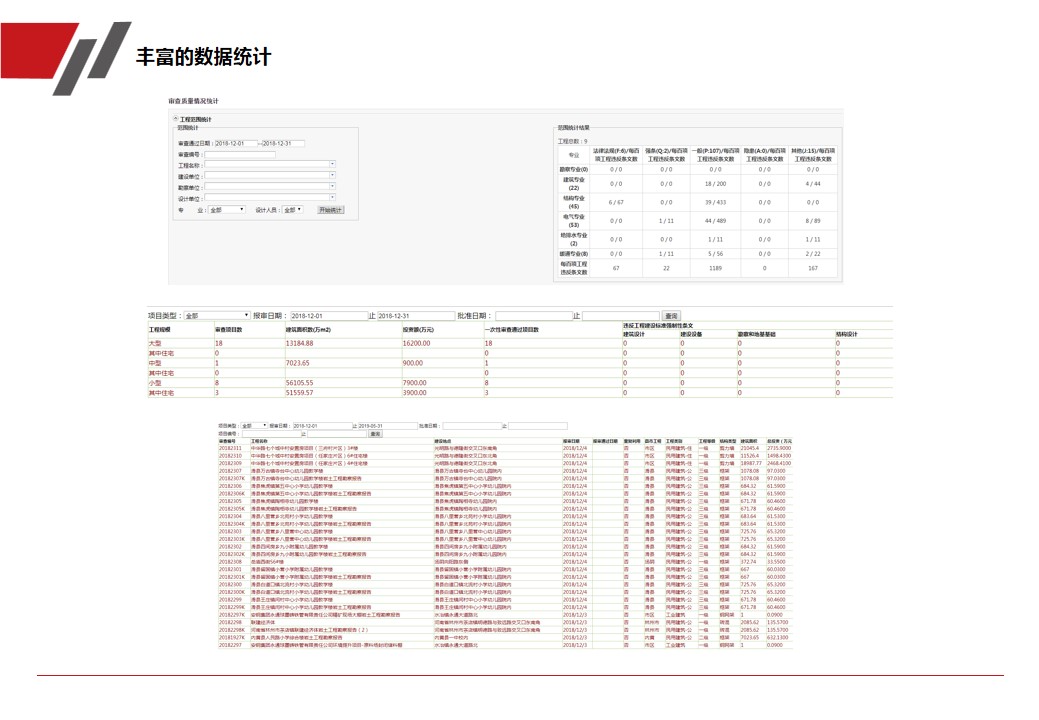1039x720 pixels.
Task: Click project number 20182310
Action: 230,456
